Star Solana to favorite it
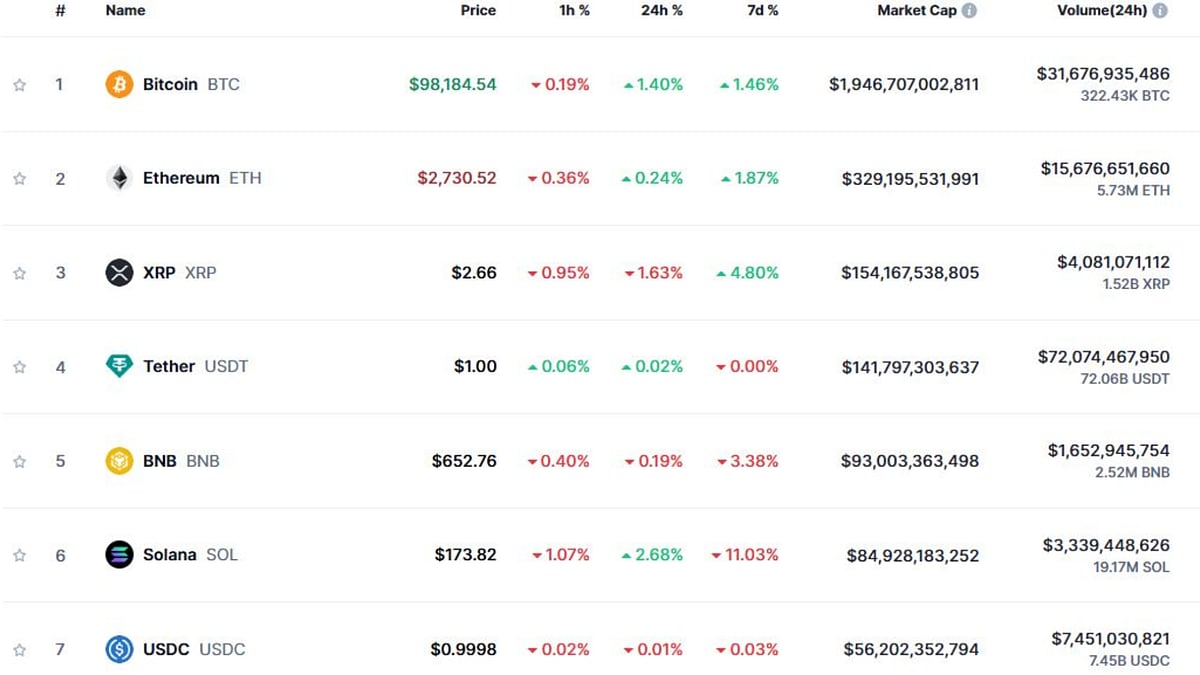Image resolution: width=1200 pixels, height=675 pixels. pyautogui.click(x=18, y=554)
